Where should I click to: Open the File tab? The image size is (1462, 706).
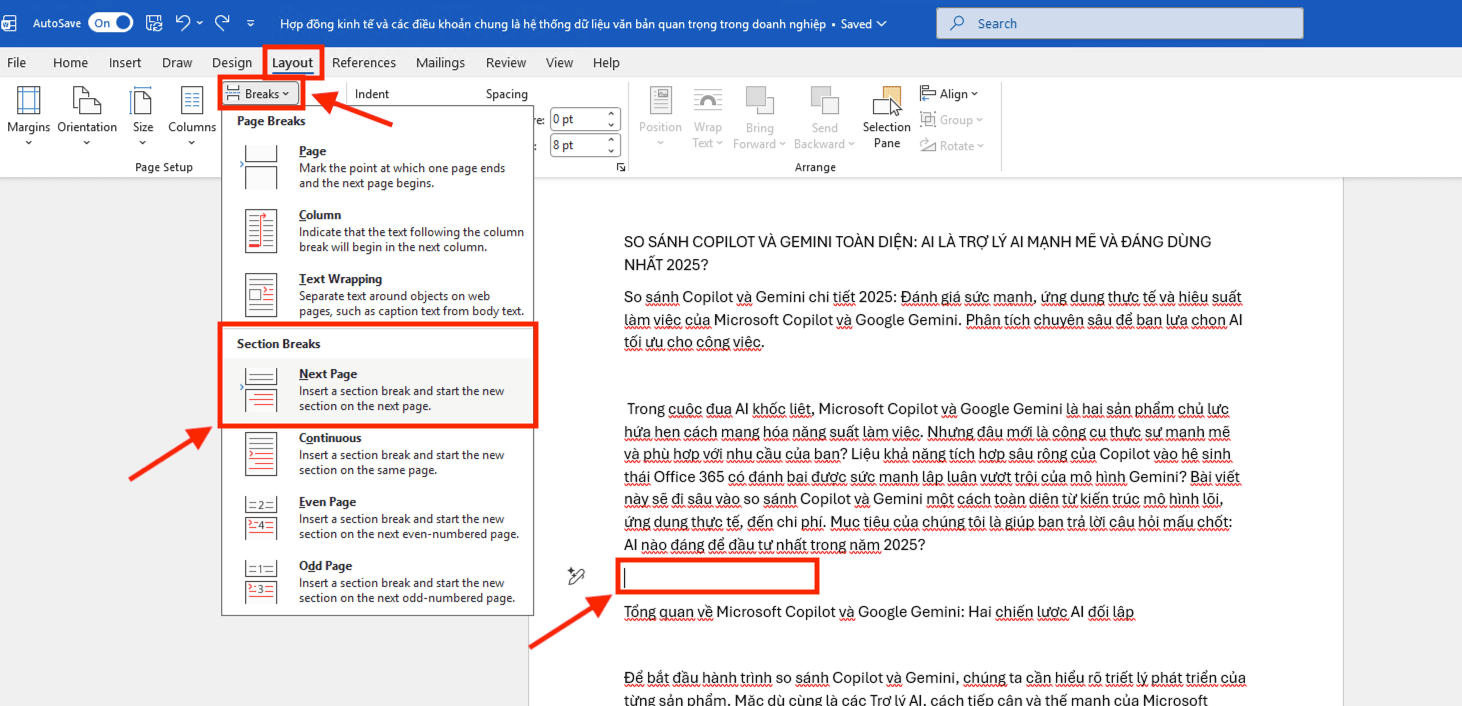(x=17, y=62)
